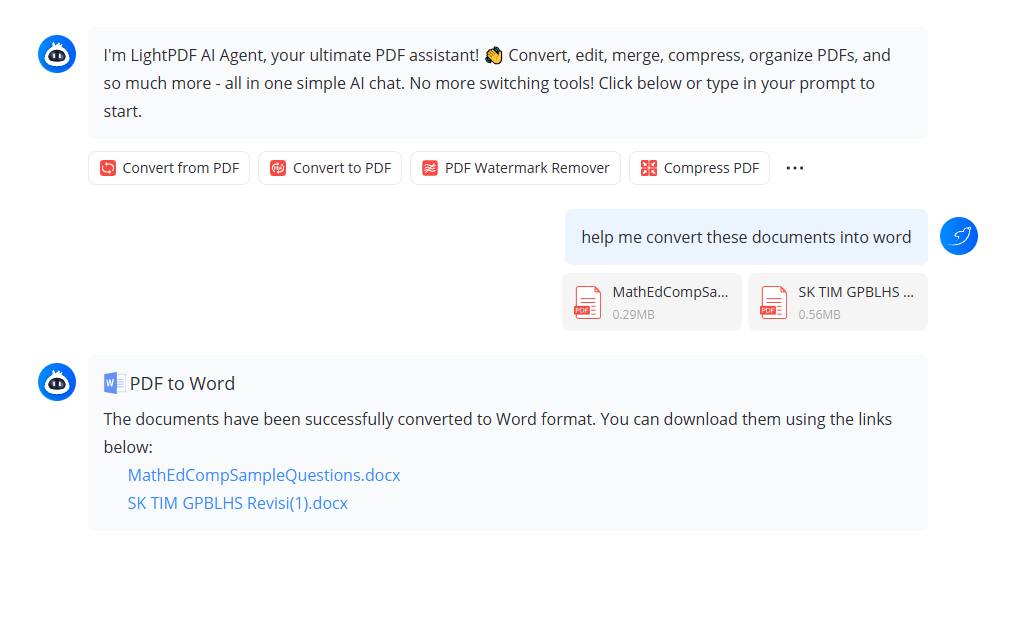Viewport: 1020px width, 624px height.
Task: Click the Convert to PDF icon
Action: (x=278, y=168)
